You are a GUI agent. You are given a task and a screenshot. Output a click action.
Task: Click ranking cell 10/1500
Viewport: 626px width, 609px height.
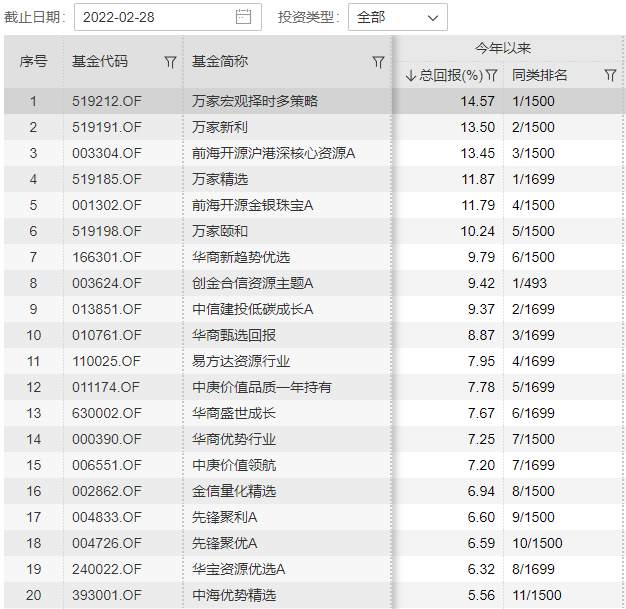pyautogui.click(x=537, y=543)
